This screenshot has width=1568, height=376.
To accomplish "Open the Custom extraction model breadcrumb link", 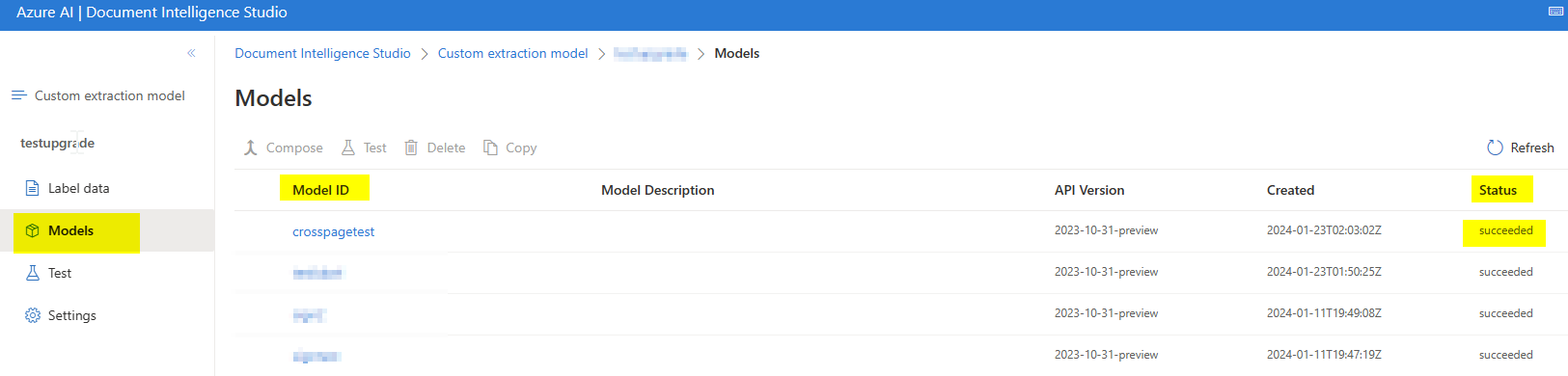I will pyautogui.click(x=512, y=53).
